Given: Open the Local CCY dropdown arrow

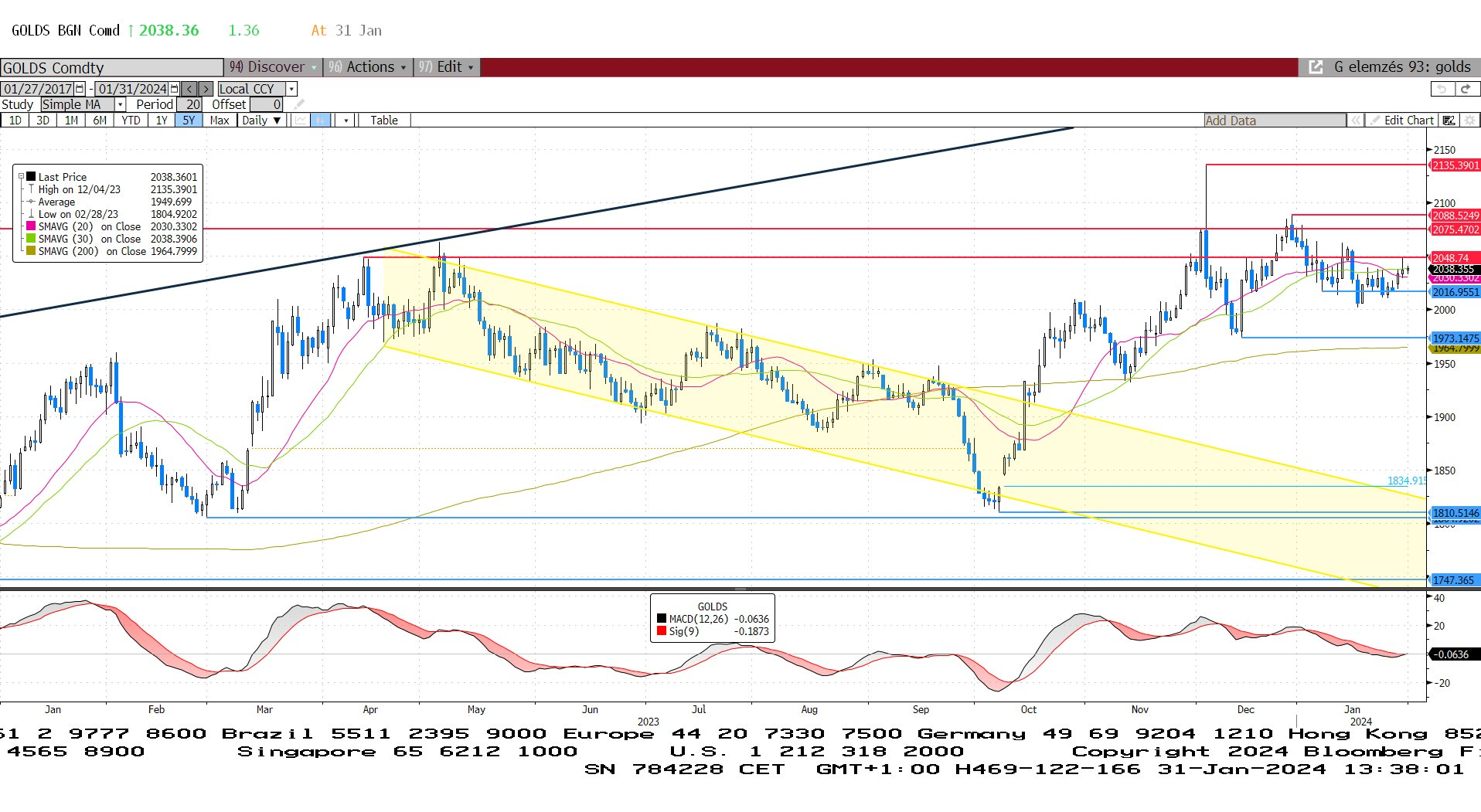Looking at the screenshot, I should (291, 89).
